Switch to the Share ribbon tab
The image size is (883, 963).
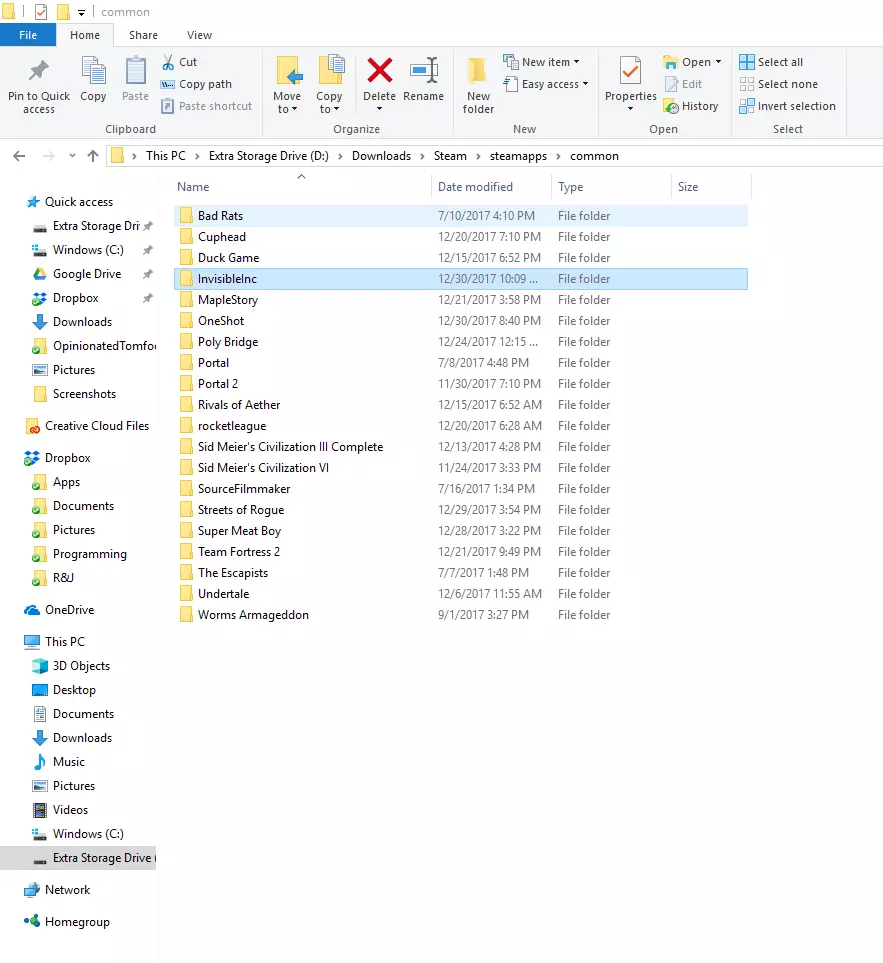click(x=143, y=35)
